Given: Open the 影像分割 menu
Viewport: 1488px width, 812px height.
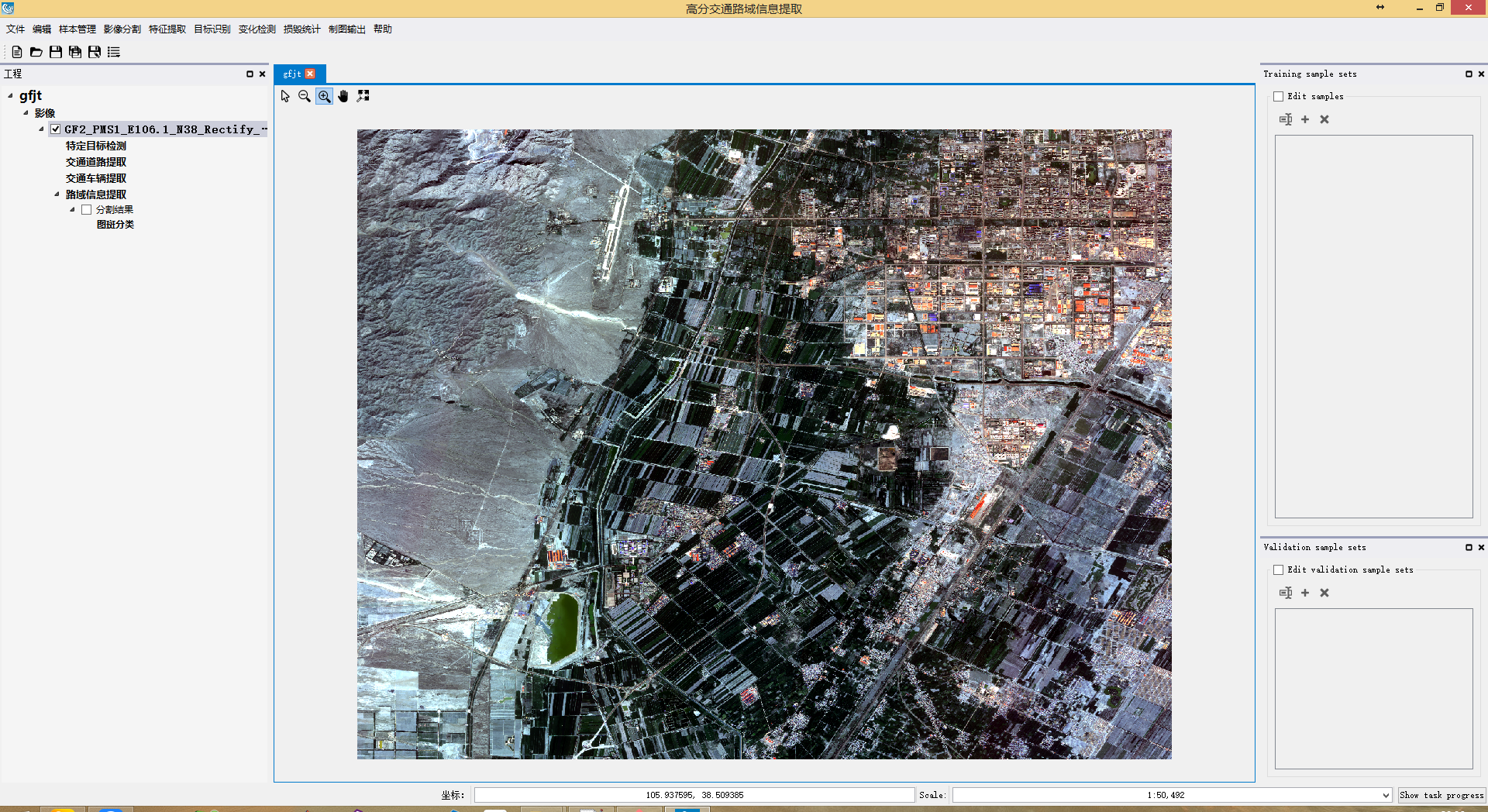Looking at the screenshot, I should pos(122,29).
